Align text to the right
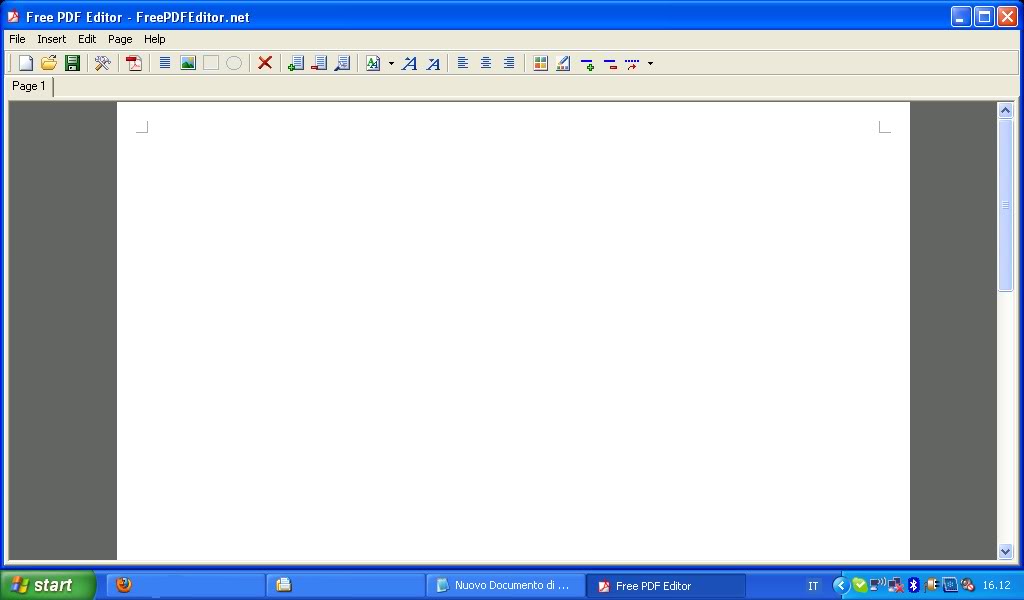This screenshot has height=600, width=1024. point(509,63)
